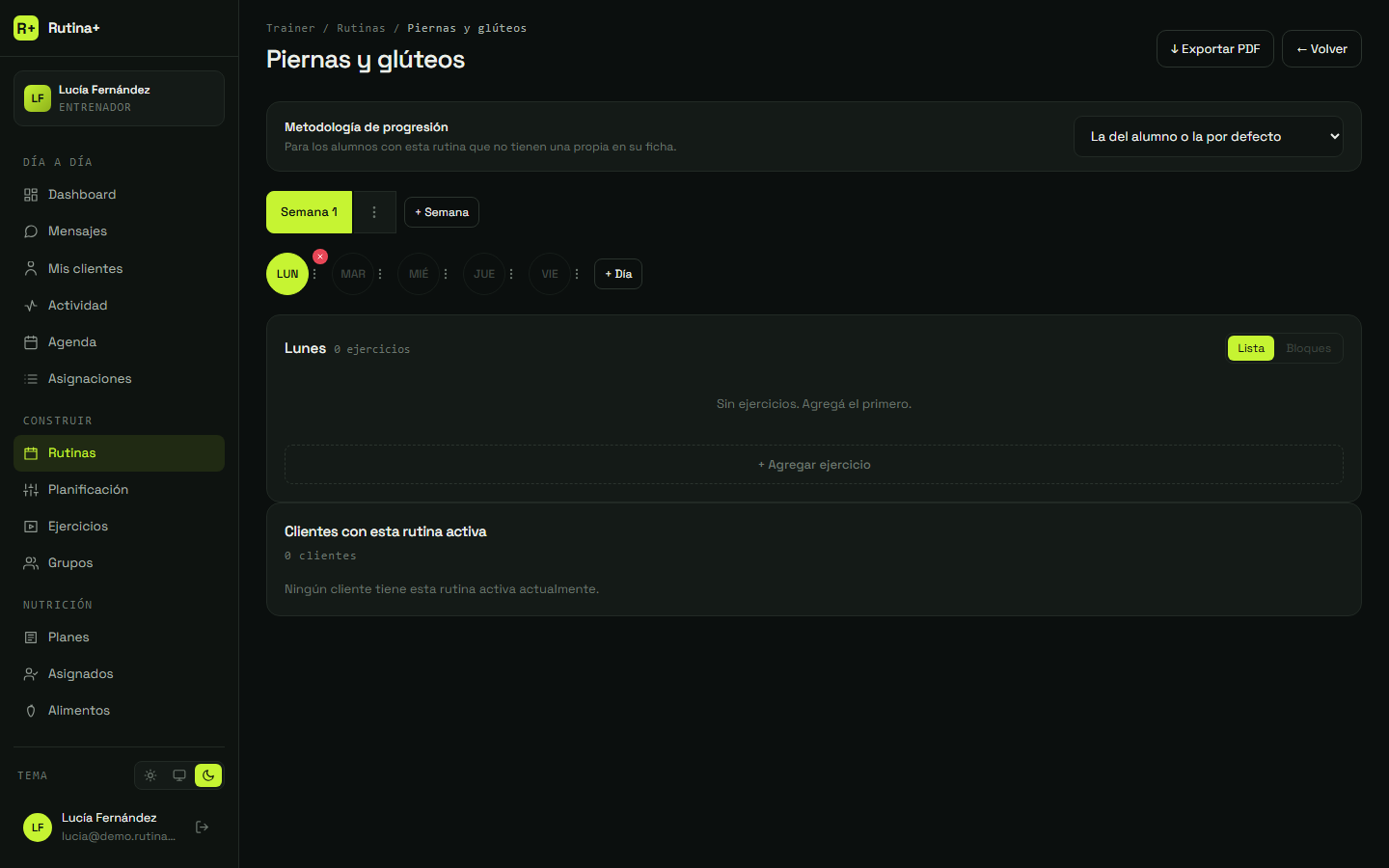Open the Asignaciones list icon
The width and height of the screenshot is (1389, 868).
coord(31,379)
